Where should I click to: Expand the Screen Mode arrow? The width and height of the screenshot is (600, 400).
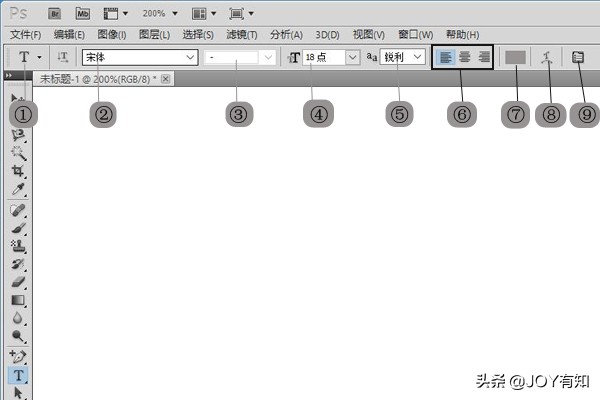click(x=251, y=14)
